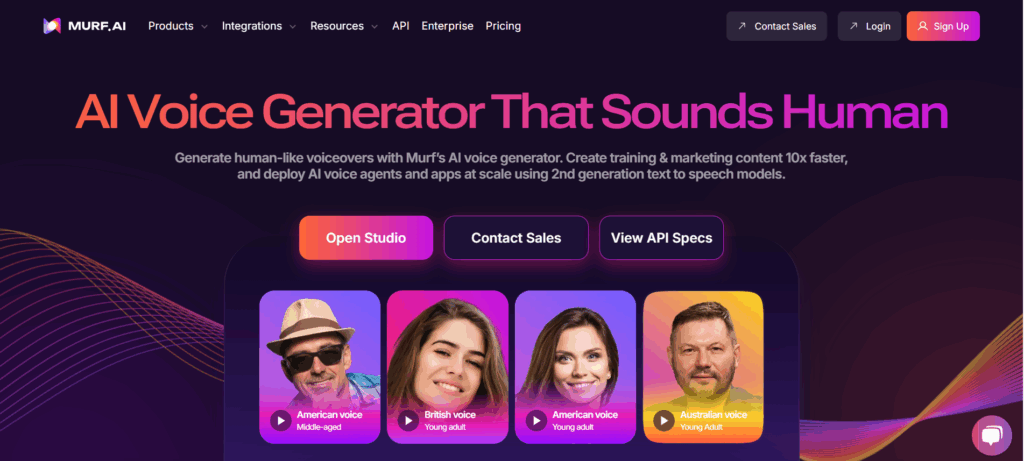
Task: Play the British voice sample
Action: (x=408, y=420)
